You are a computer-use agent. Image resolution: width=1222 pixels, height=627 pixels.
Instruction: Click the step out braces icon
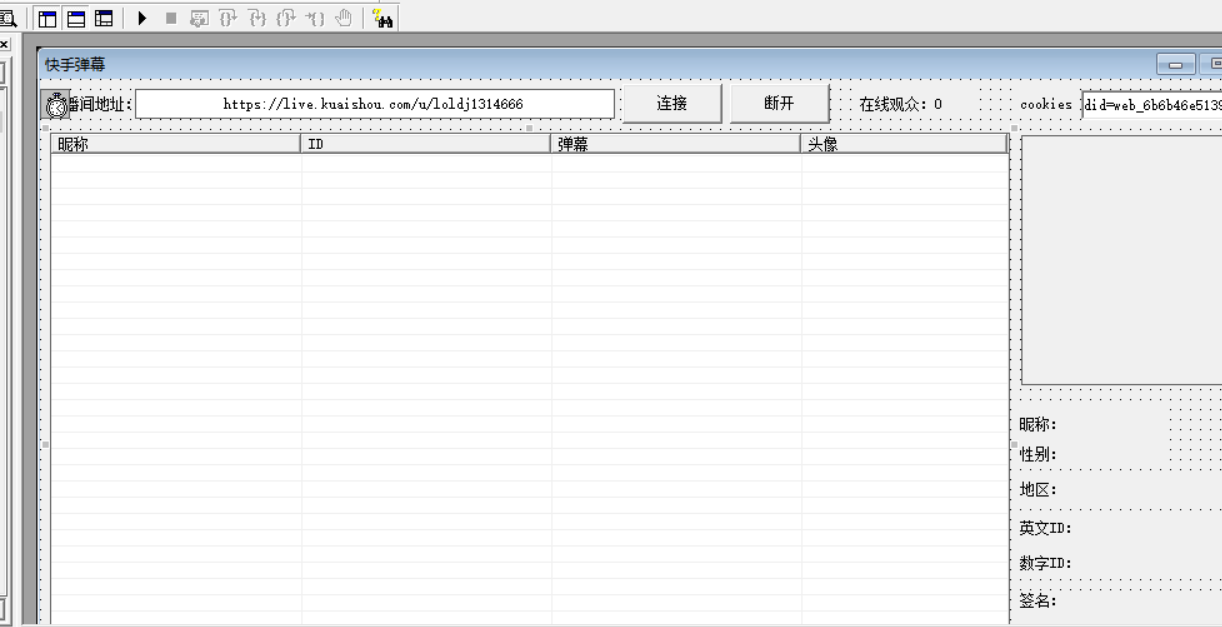(x=286, y=18)
